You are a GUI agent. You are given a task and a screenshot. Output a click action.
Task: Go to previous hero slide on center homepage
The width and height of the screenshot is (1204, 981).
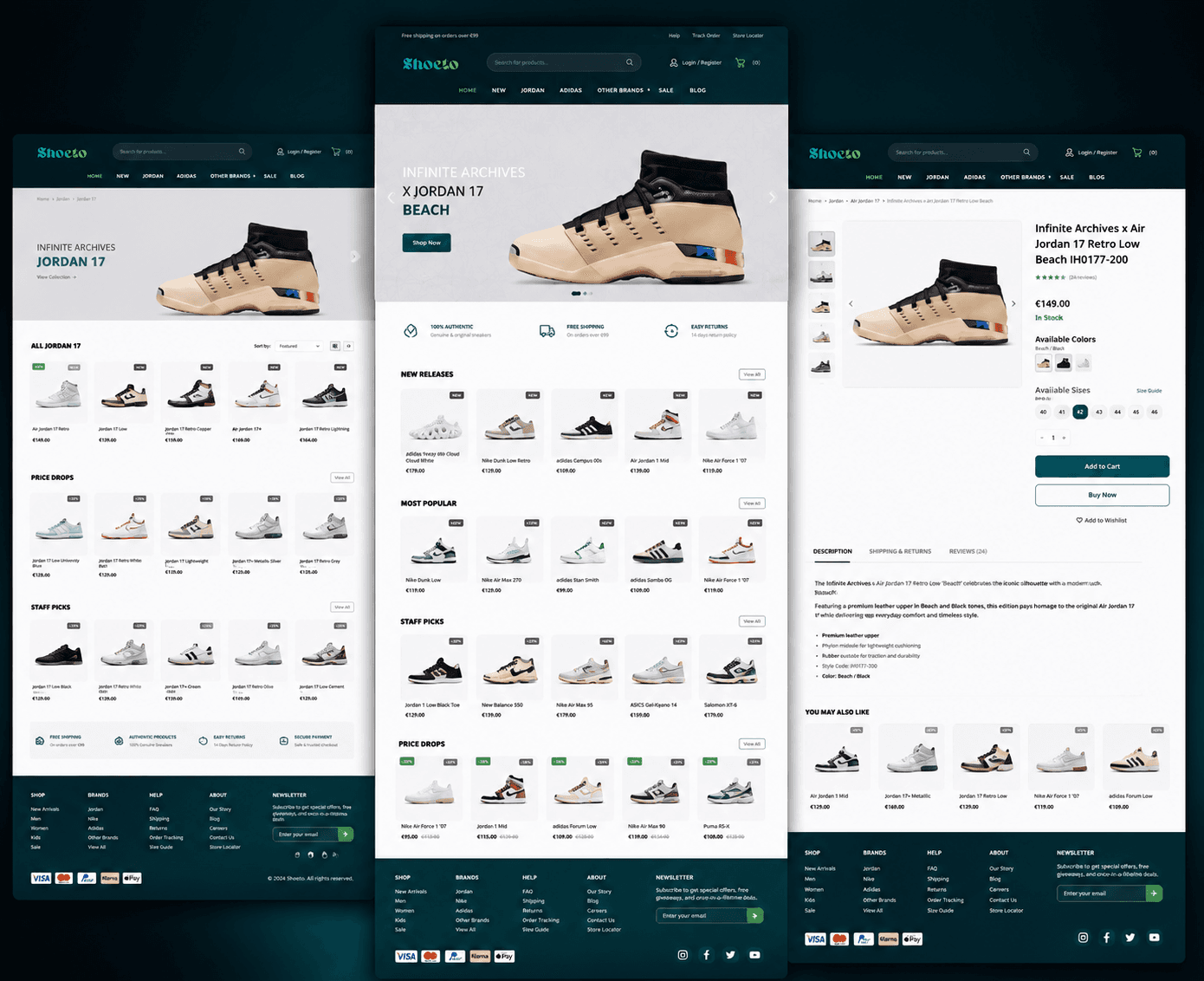coord(391,198)
